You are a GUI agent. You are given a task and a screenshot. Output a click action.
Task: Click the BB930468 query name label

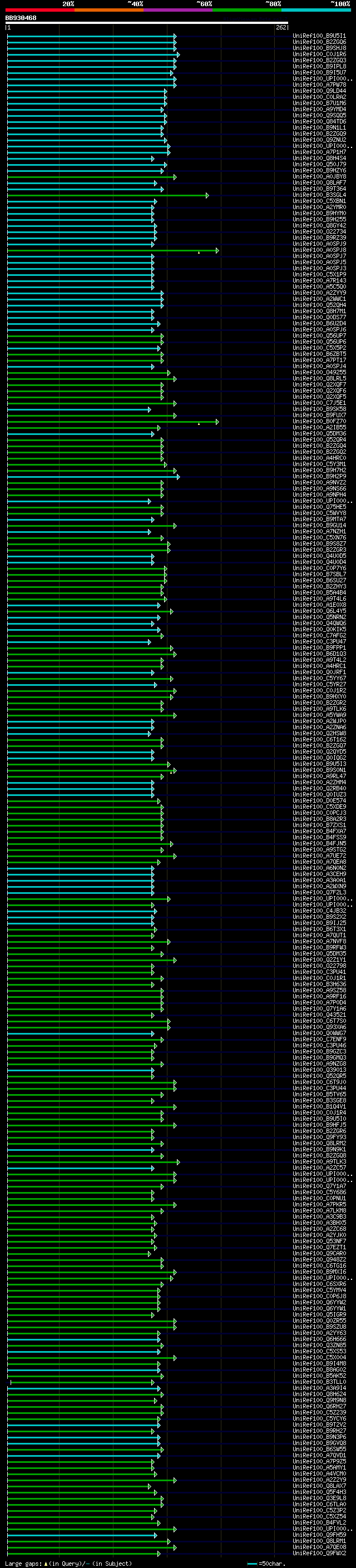click(21, 18)
